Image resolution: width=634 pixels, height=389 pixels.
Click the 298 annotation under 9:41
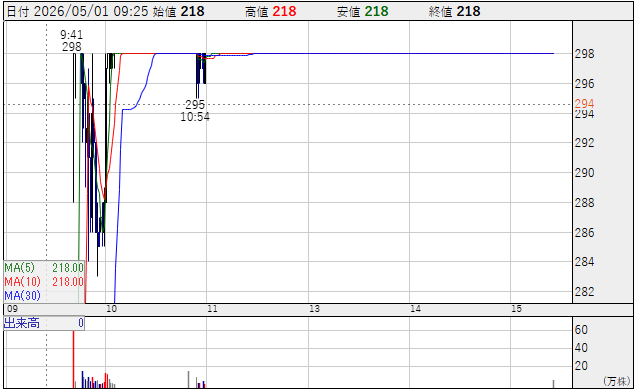(72, 47)
